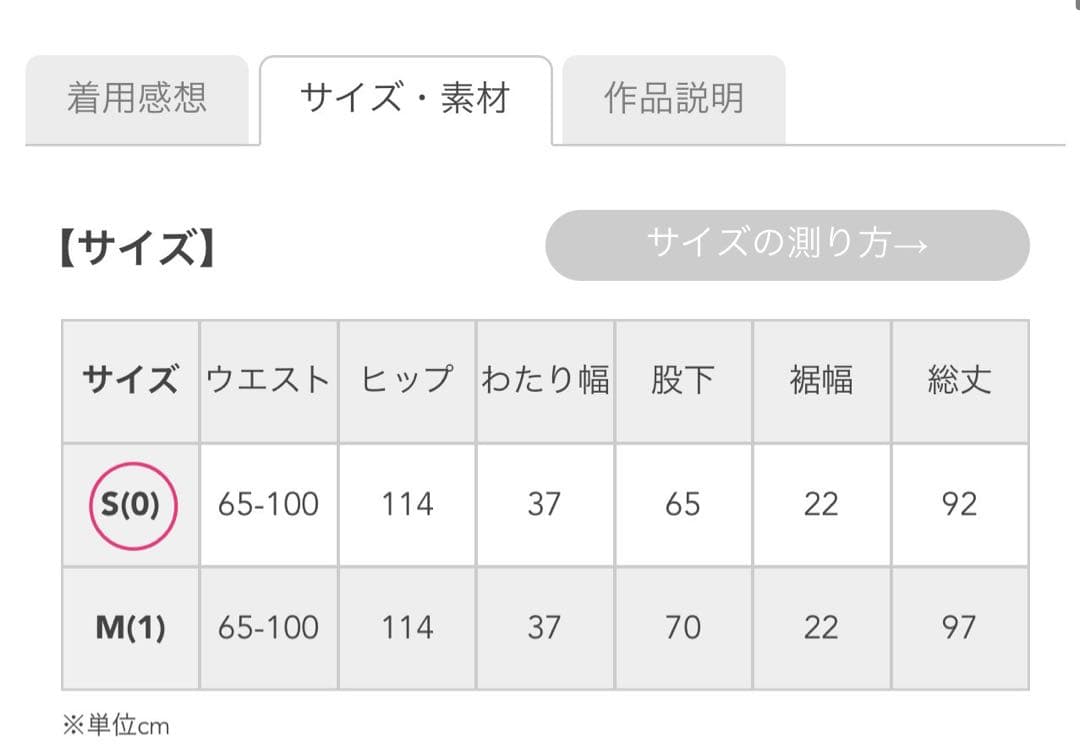Select the circled S(0) size

(x=130, y=504)
